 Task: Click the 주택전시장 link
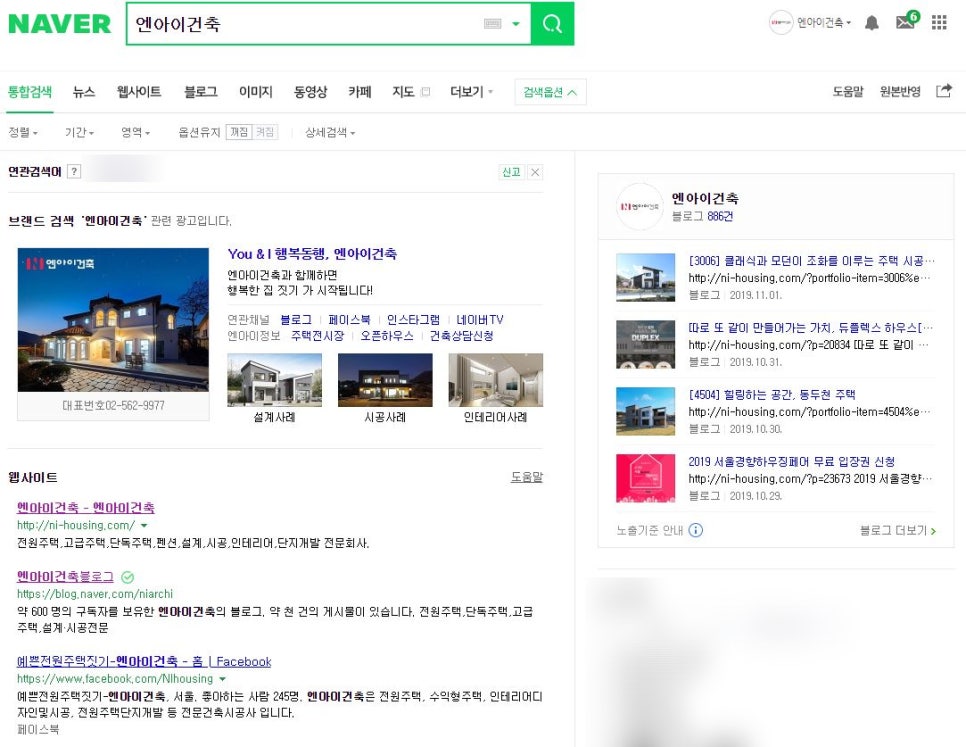(x=318, y=336)
